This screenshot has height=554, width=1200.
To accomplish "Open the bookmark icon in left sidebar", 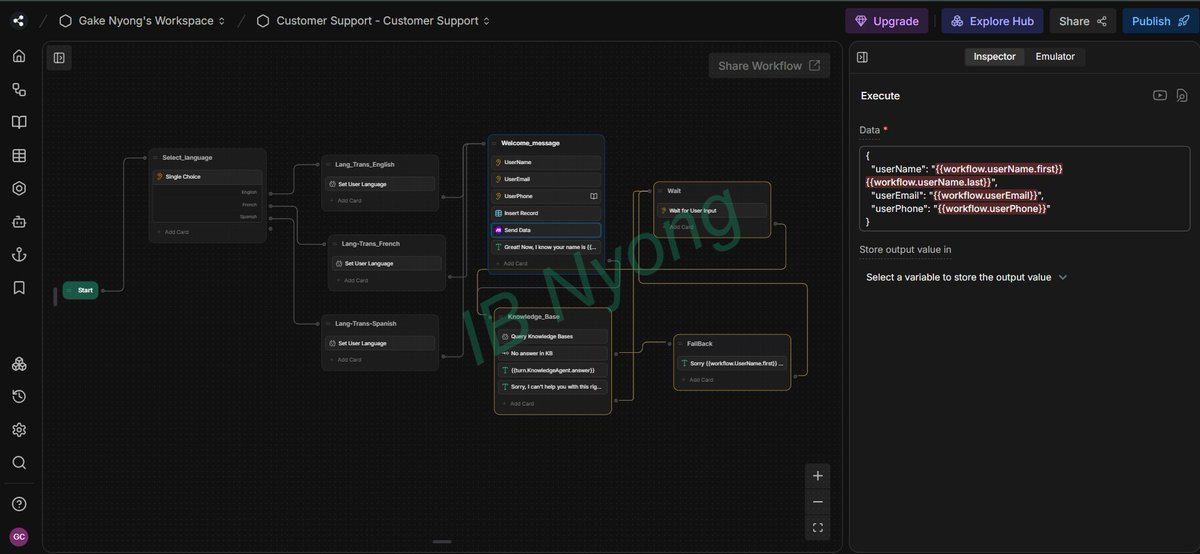I will [x=19, y=287].
